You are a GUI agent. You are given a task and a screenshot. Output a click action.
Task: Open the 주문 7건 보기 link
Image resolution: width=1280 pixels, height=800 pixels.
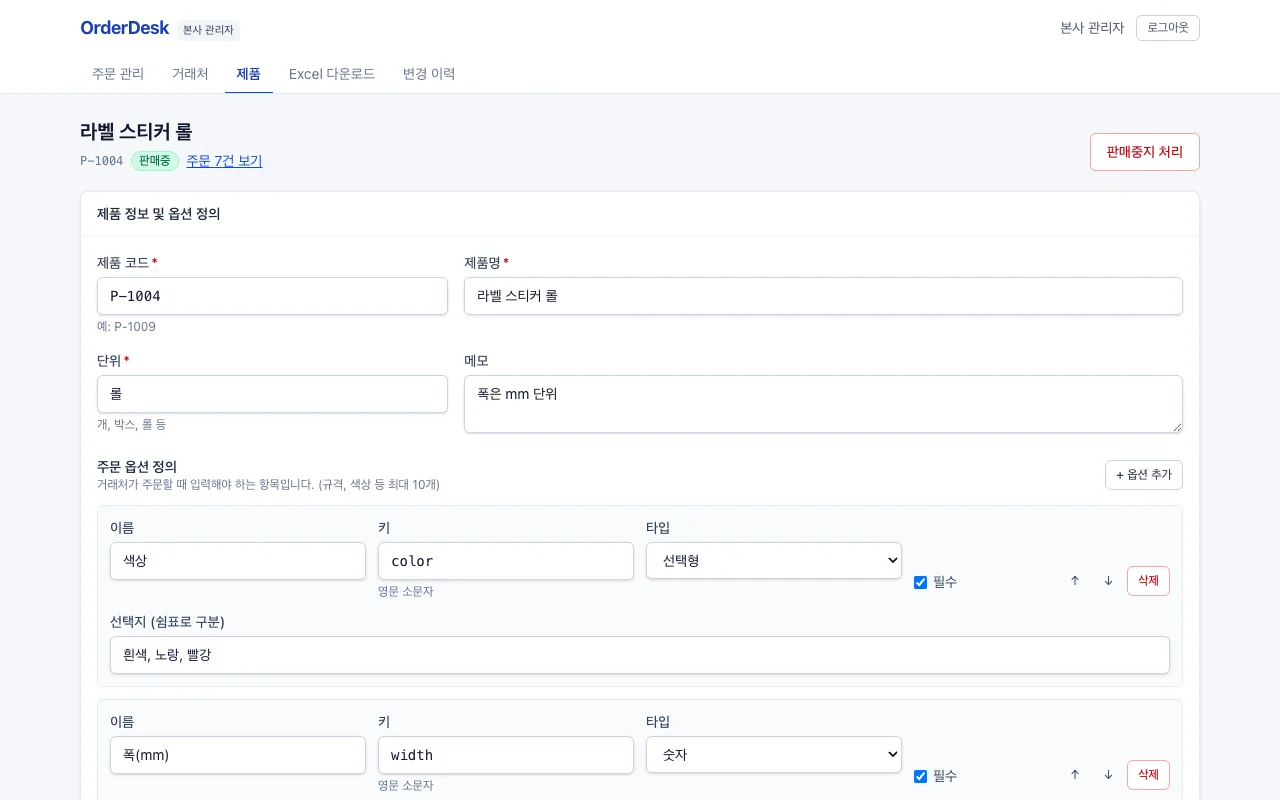coord(224,161)
